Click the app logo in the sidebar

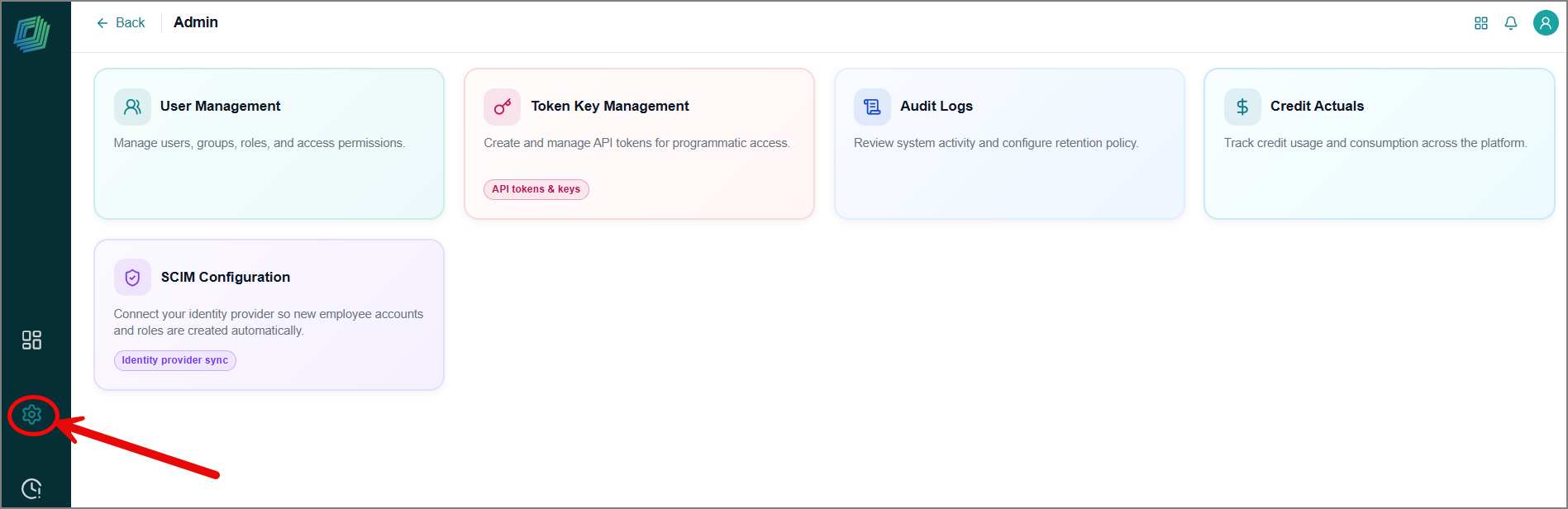click(x=31, y=34)
